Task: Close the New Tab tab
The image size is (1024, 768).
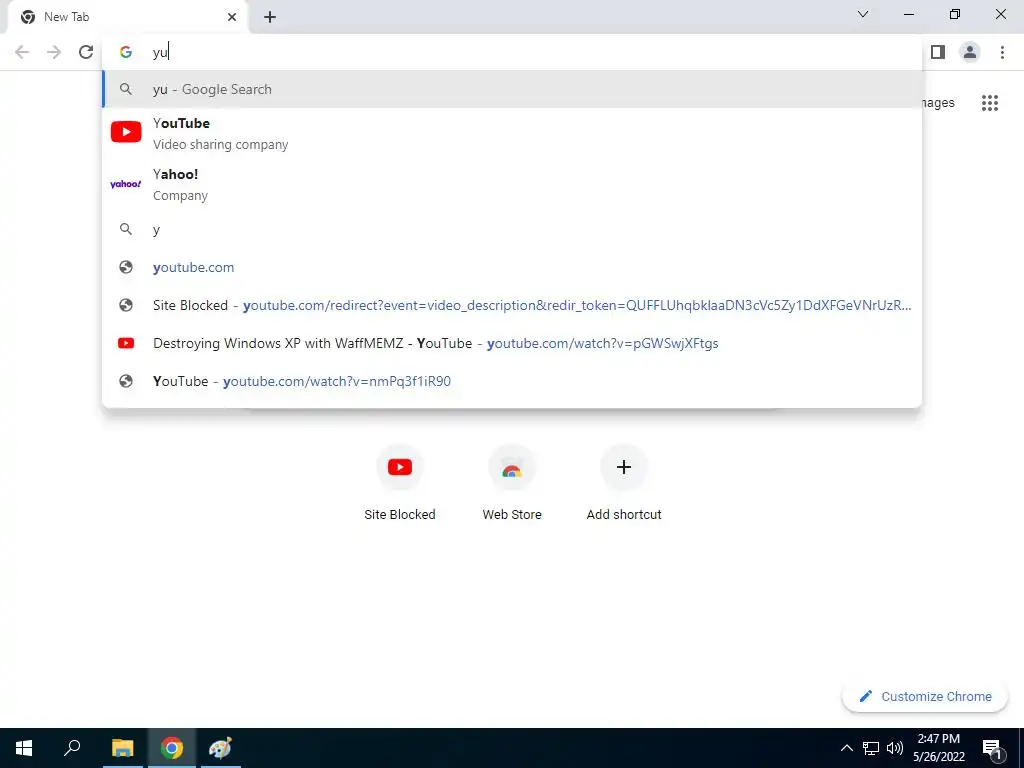Action: [x=232, y=17]
